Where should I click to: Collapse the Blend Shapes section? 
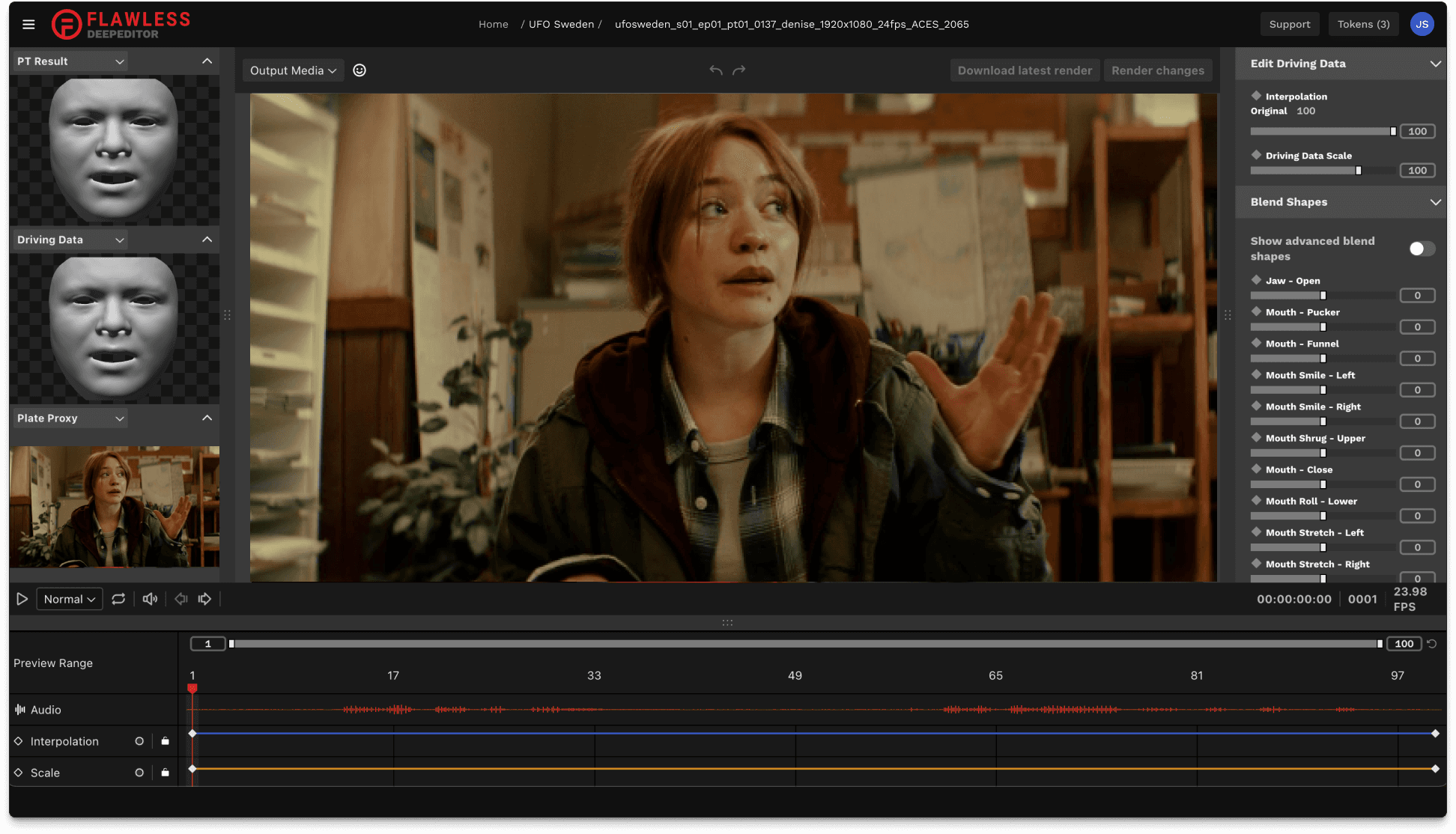[1435, 202]
